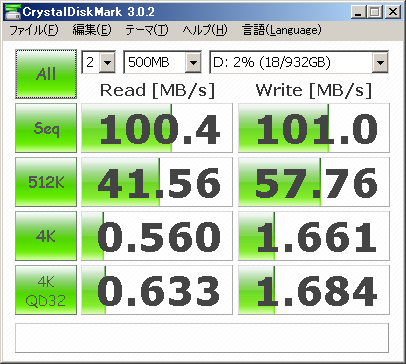Select the Seq write result 101.0
406x364 pixels.
click(314, 128)
